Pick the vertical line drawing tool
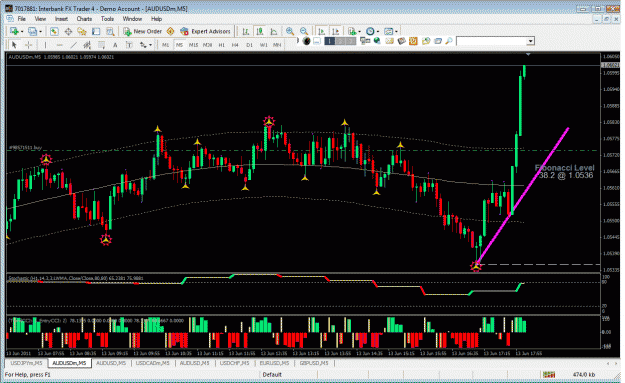This screenshot has height=383, width=625. [x=45, y=45]
